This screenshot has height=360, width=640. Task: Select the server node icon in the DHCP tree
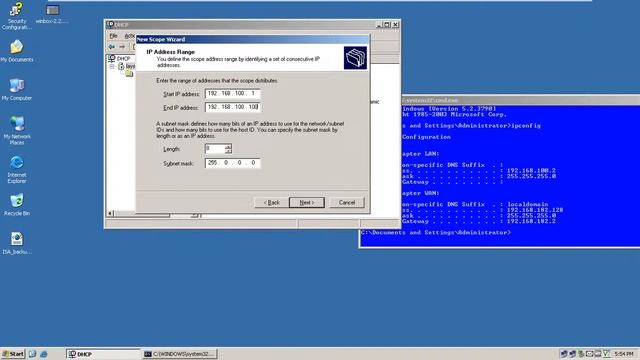tap(121, 66)
